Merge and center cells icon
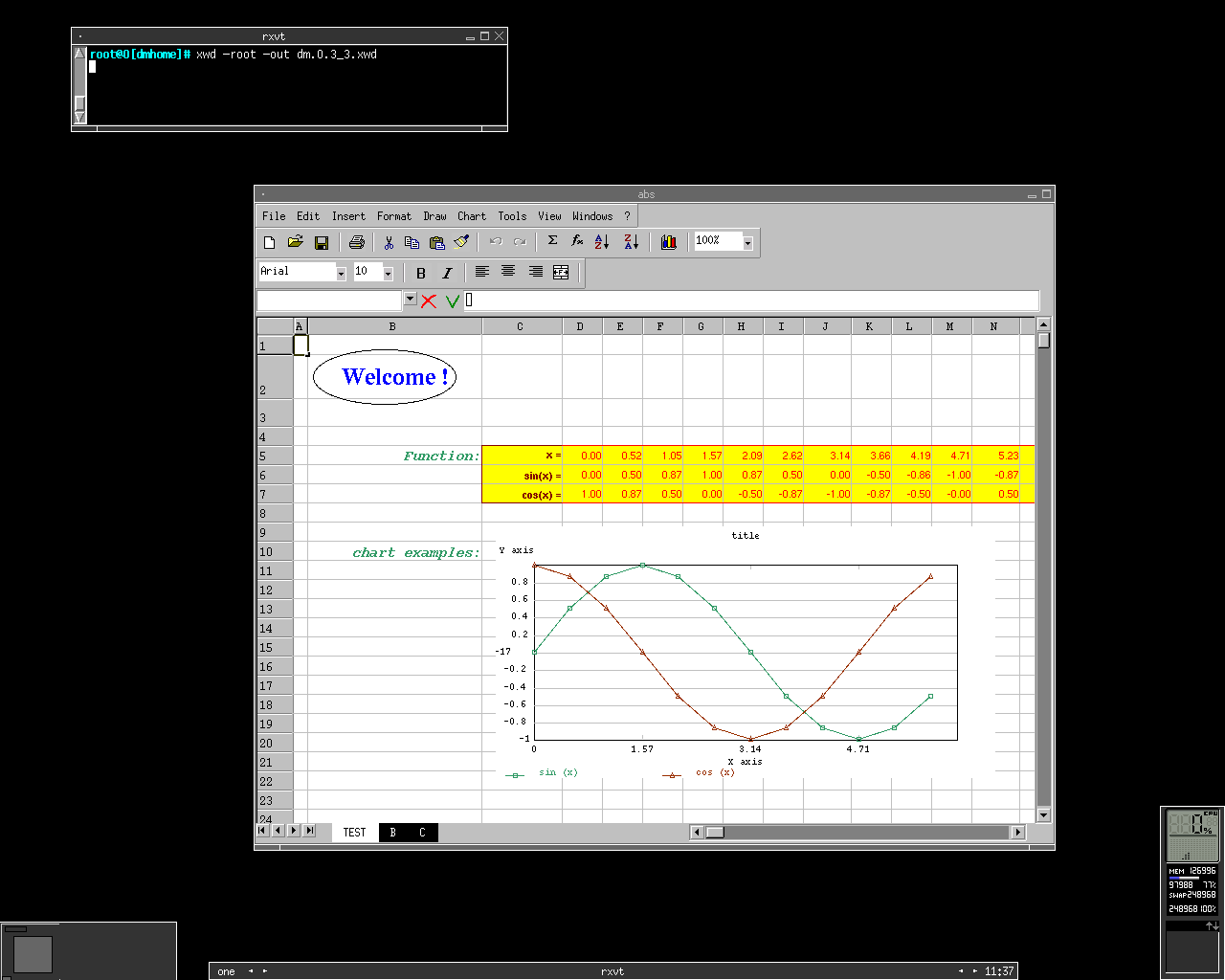Viewport: 1225px width, 980px height. (561, 272)
